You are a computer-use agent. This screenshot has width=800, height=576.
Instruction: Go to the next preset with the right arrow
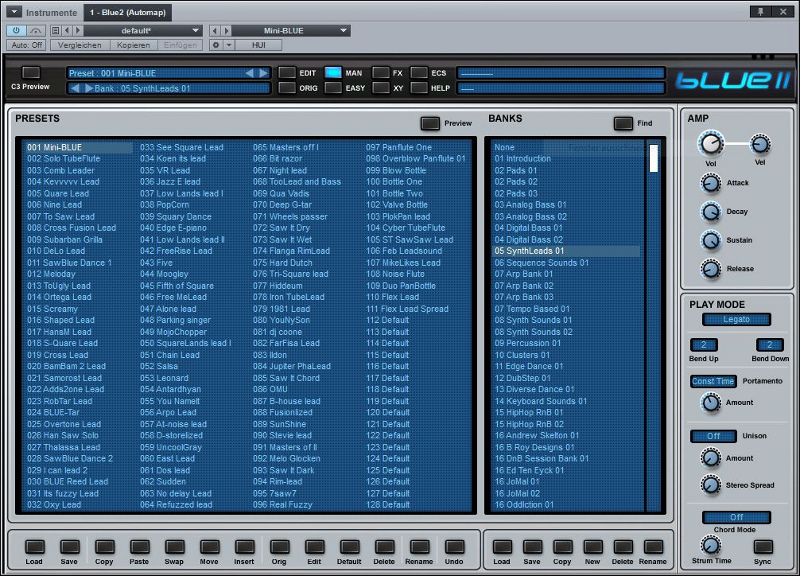click(x=263, y=73)
